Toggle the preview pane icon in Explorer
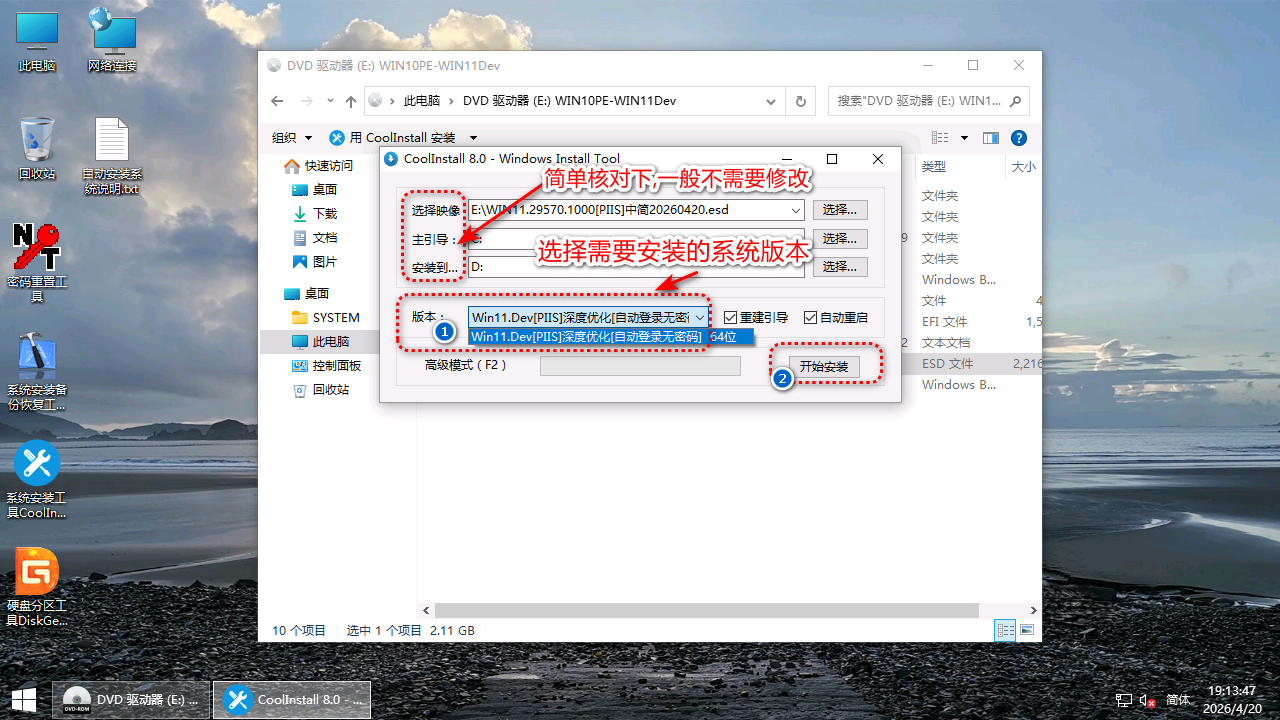This screenshot has width=1280, height=720. point(991,138)
